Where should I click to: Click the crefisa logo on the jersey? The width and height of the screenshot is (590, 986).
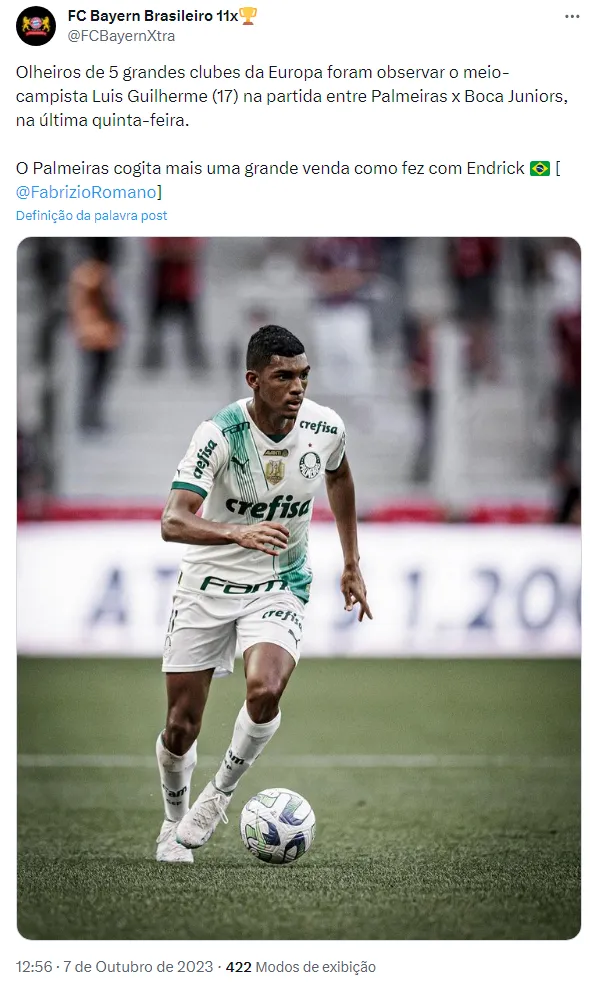click(269, 507)
